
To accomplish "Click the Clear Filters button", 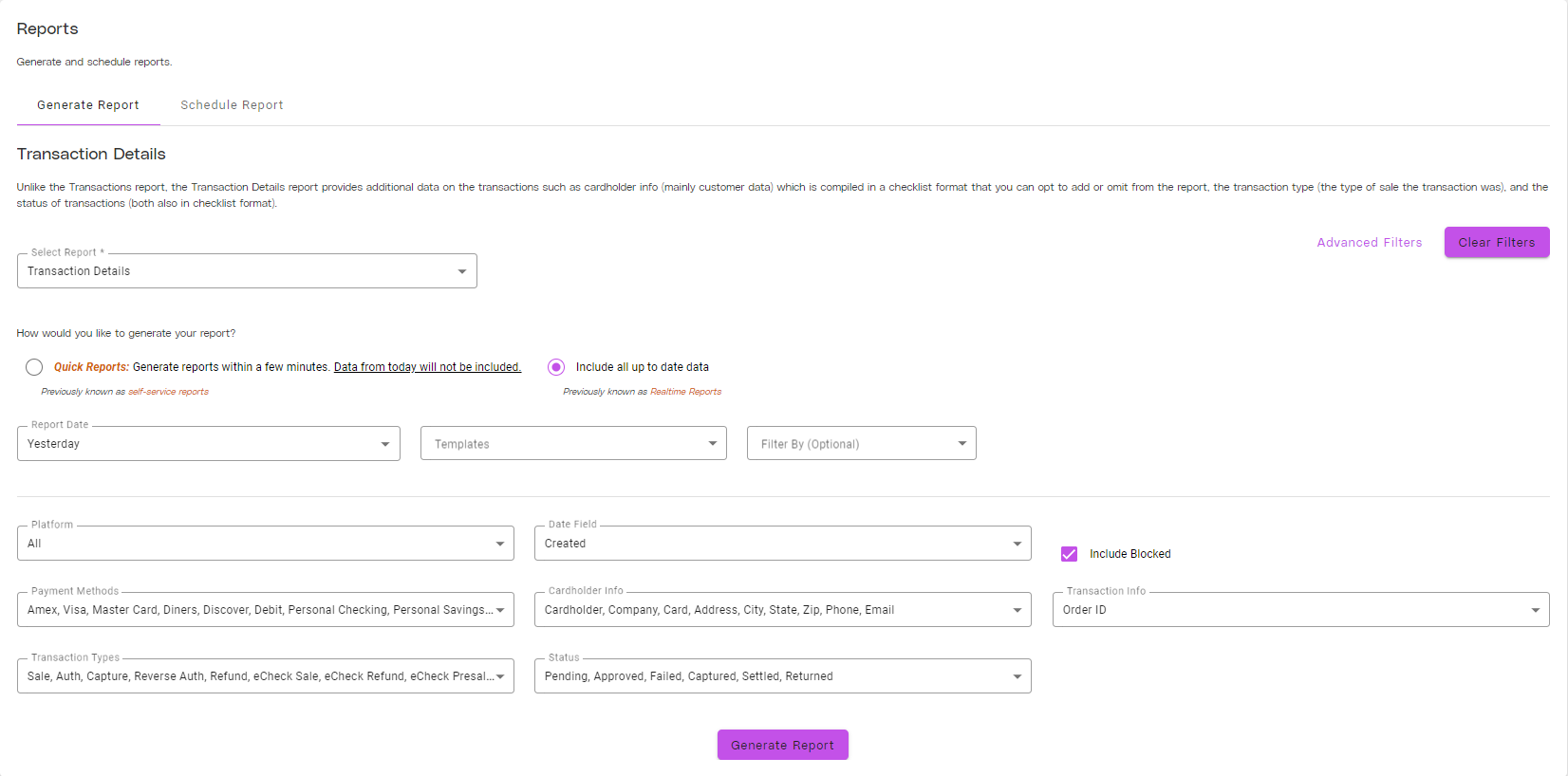I will [x=1497, y=242].
